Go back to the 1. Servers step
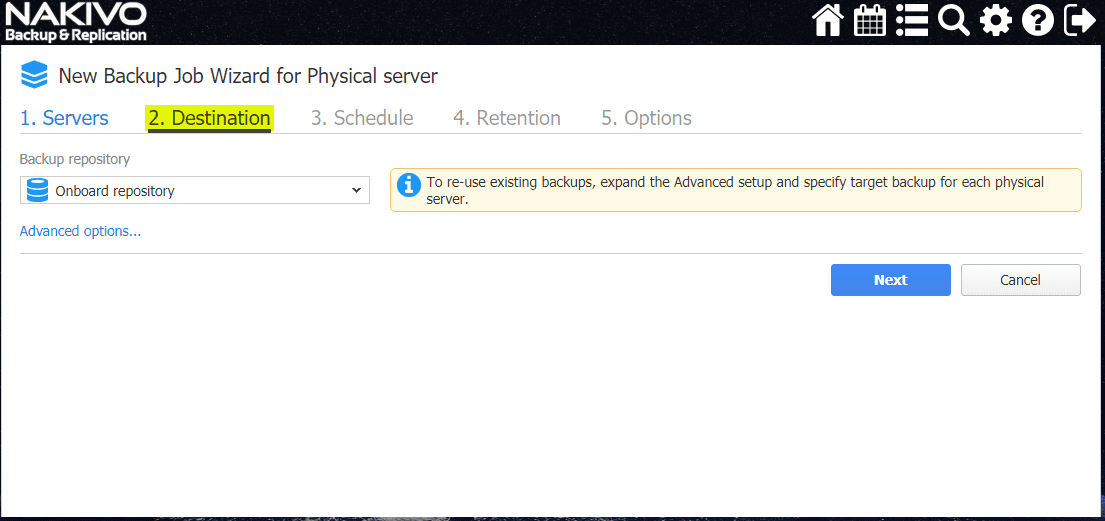This screenshot has width=1105, height=521. click(x=64, y=118)
